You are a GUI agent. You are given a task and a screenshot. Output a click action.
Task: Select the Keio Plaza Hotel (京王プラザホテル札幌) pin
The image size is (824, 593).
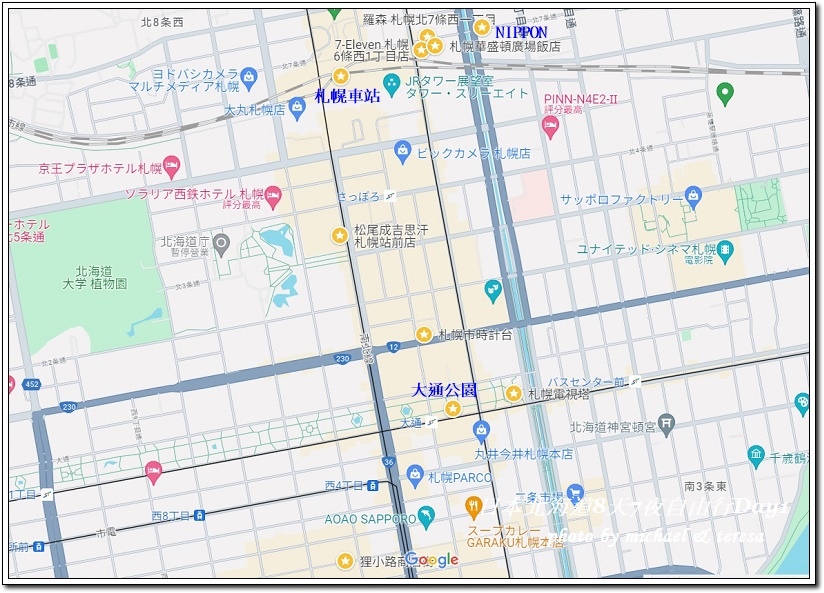point(171,168)
